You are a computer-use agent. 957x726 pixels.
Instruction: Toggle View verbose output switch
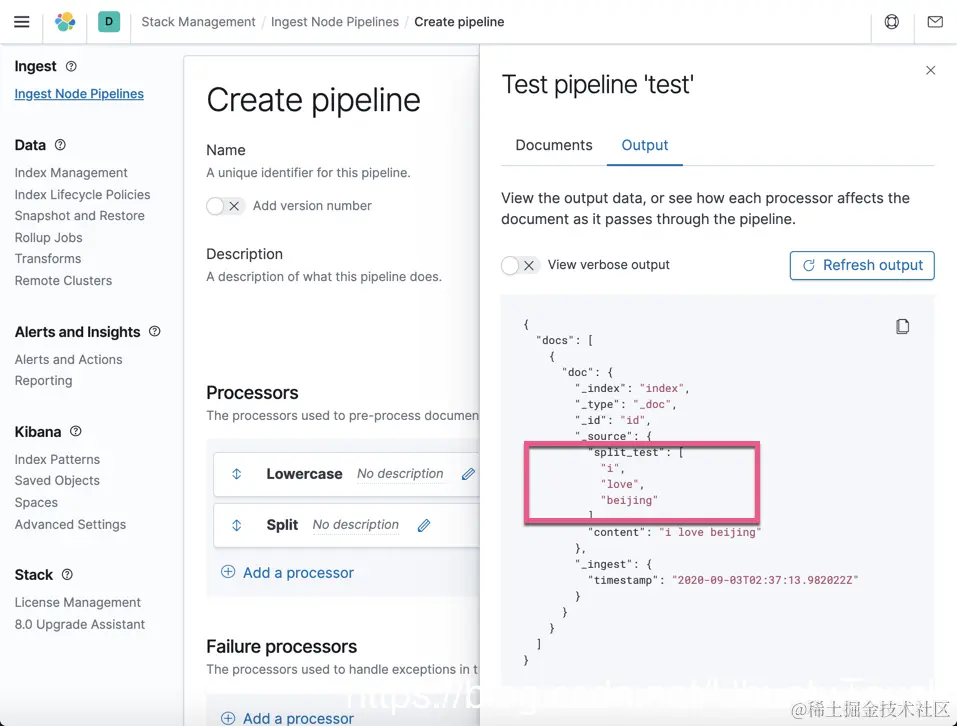(520, 265)
